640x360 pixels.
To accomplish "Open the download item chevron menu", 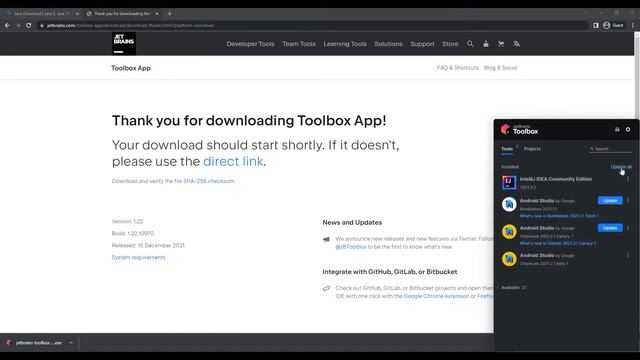I will [x=71, y=343].
